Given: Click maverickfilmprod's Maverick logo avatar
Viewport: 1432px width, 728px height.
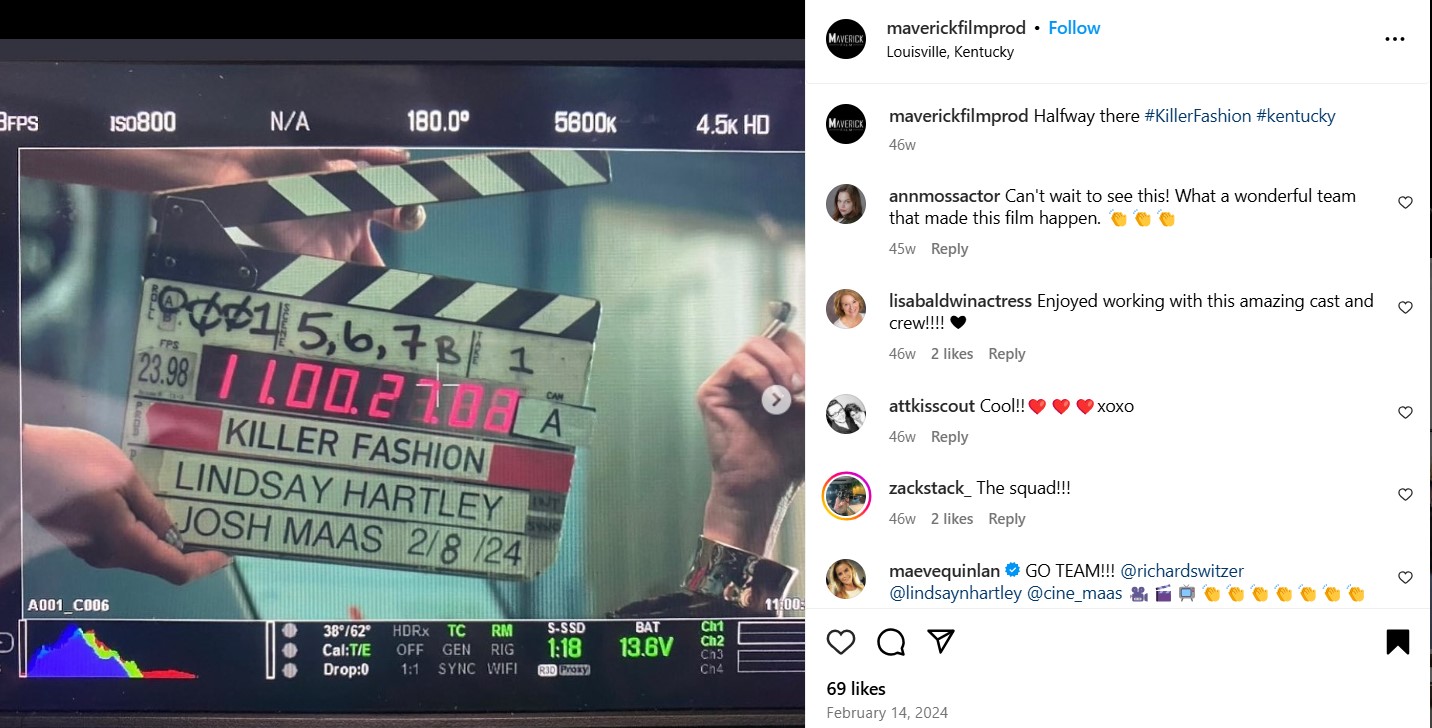Looking at the screenshot, I should tap(845, 39).
